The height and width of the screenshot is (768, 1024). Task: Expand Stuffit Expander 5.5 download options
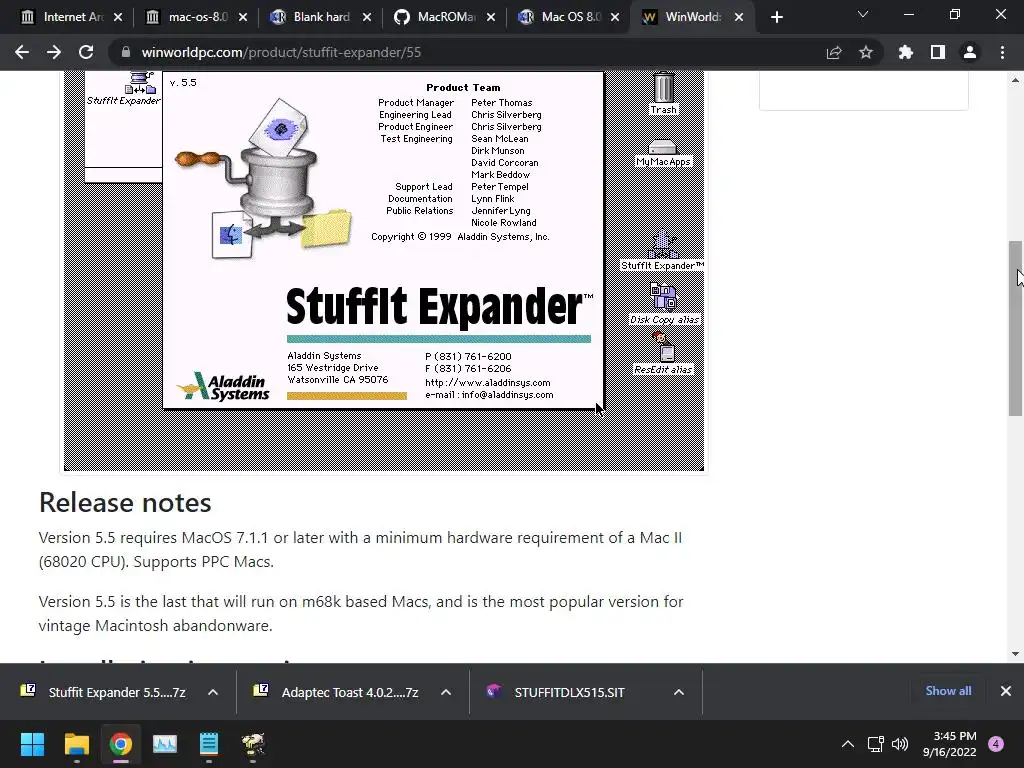click(x=213, y=692)
